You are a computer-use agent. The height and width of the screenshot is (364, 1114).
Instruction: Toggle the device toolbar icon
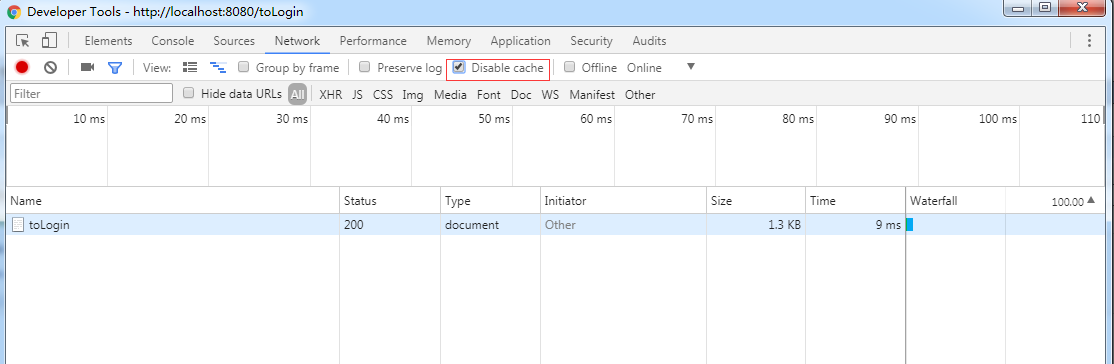click(x=49, y=41)
